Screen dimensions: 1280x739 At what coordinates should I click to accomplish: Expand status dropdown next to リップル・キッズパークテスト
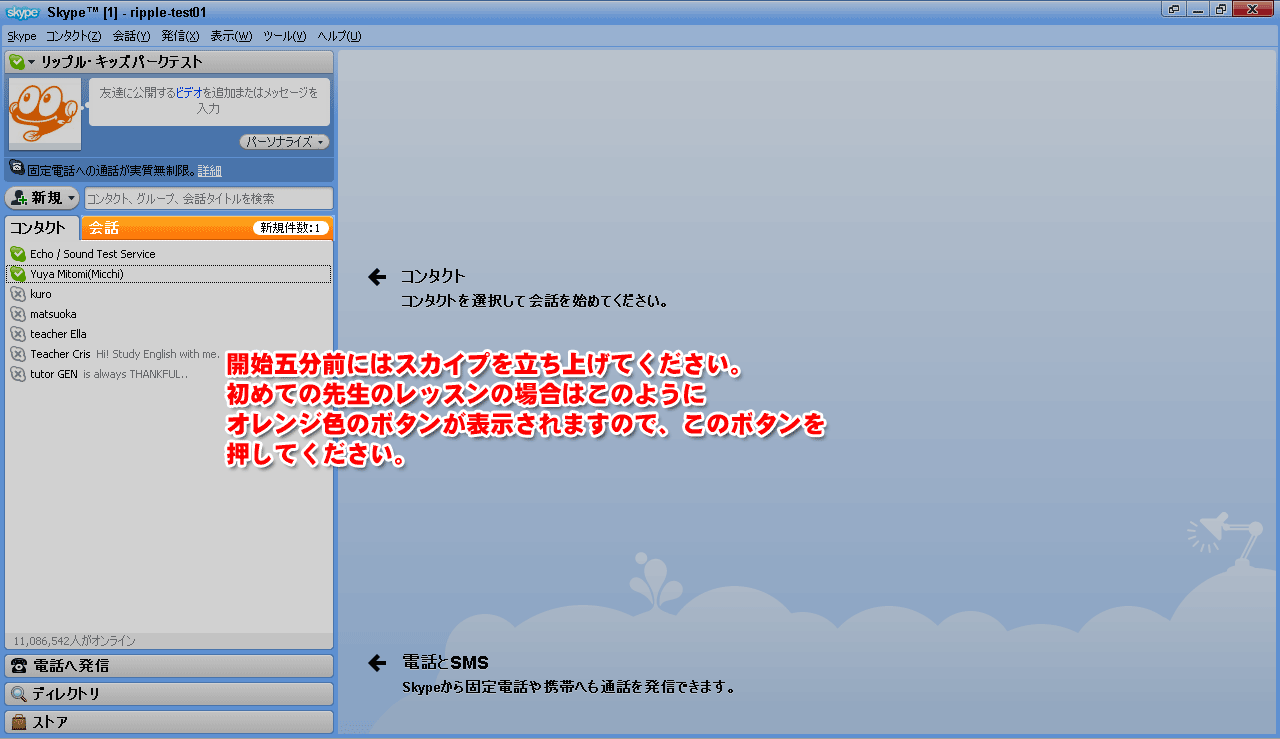pyautogui.click(x=31, y=62)
